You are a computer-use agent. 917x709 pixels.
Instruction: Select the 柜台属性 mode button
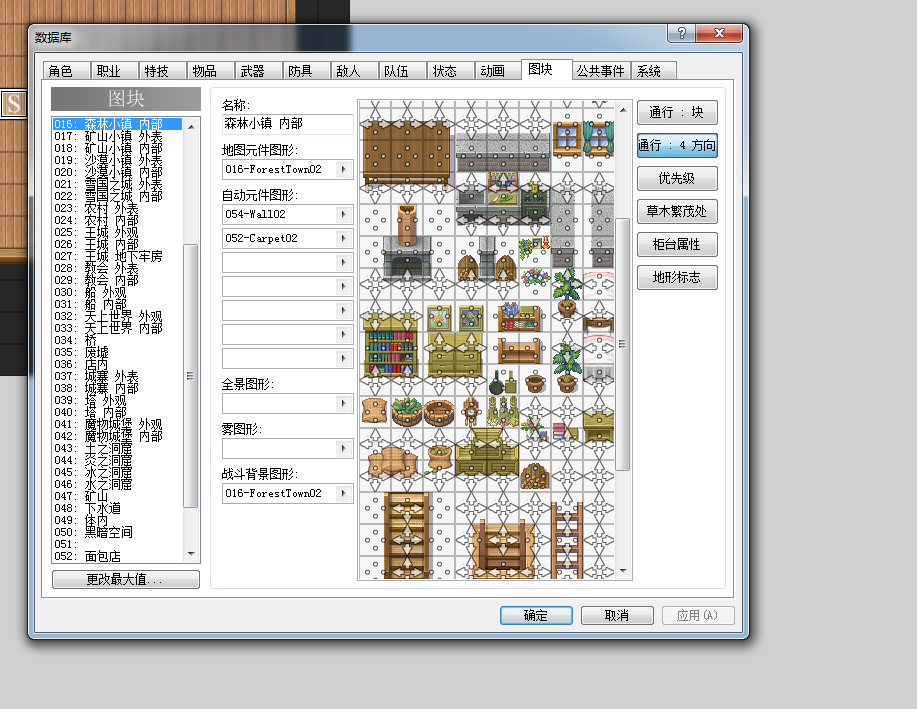pos(677,244)
